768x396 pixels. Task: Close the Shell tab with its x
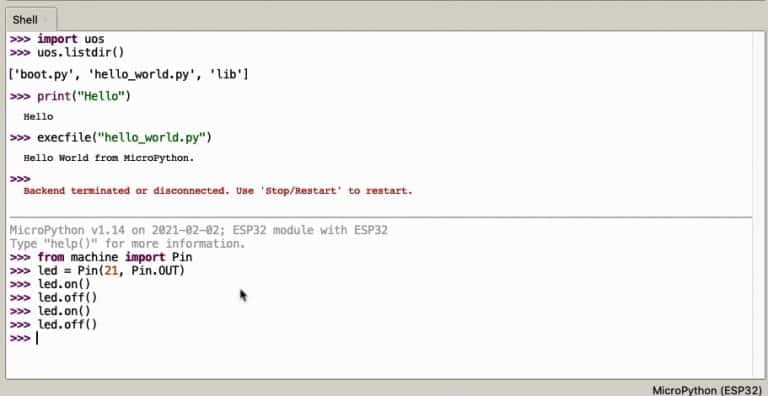click(x=46, y=20)
